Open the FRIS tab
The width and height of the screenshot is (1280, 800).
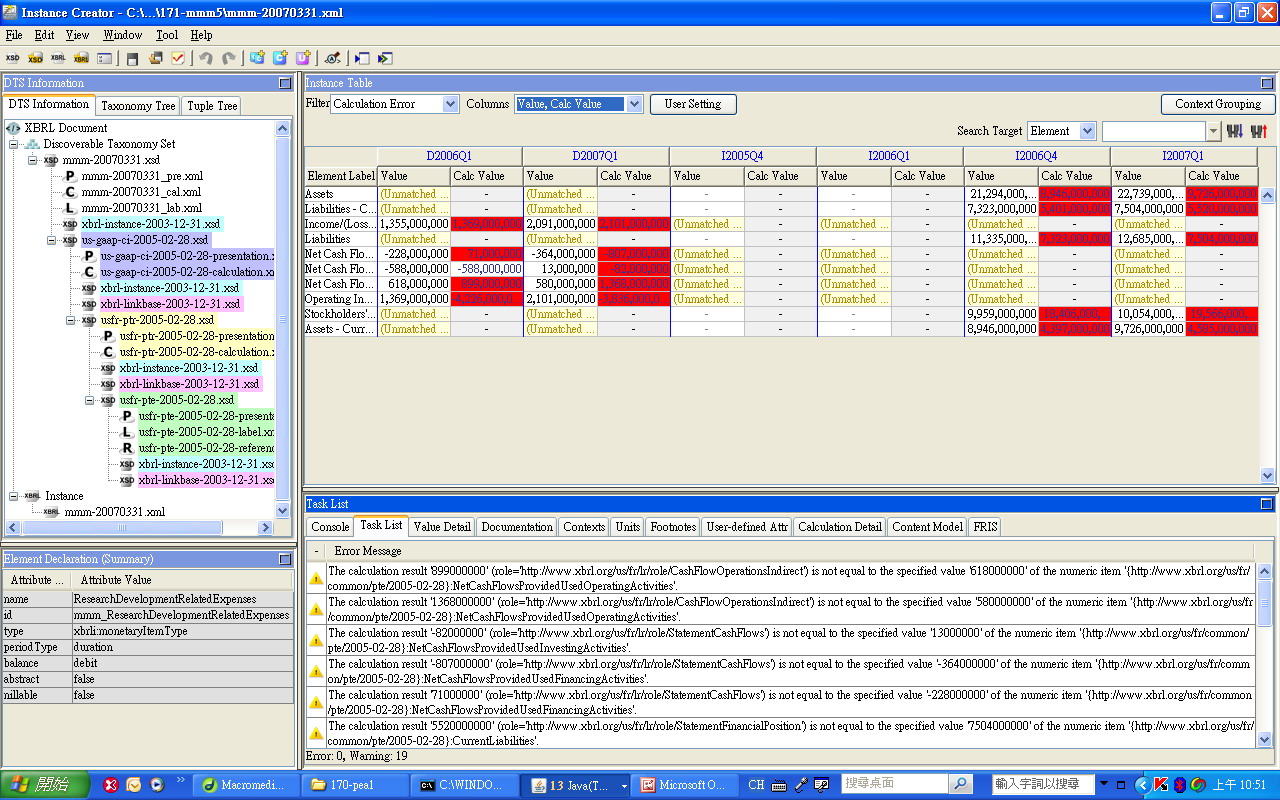984,526
